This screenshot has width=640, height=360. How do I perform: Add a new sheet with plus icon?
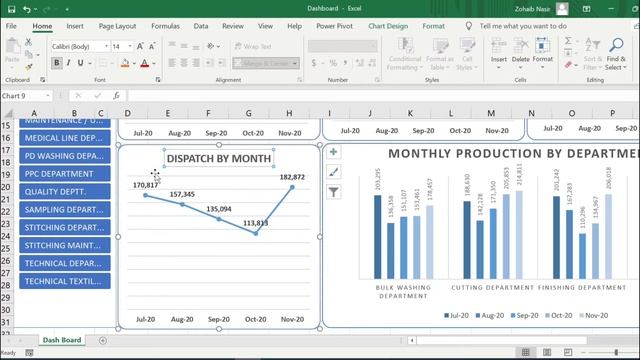pos(103,340)
